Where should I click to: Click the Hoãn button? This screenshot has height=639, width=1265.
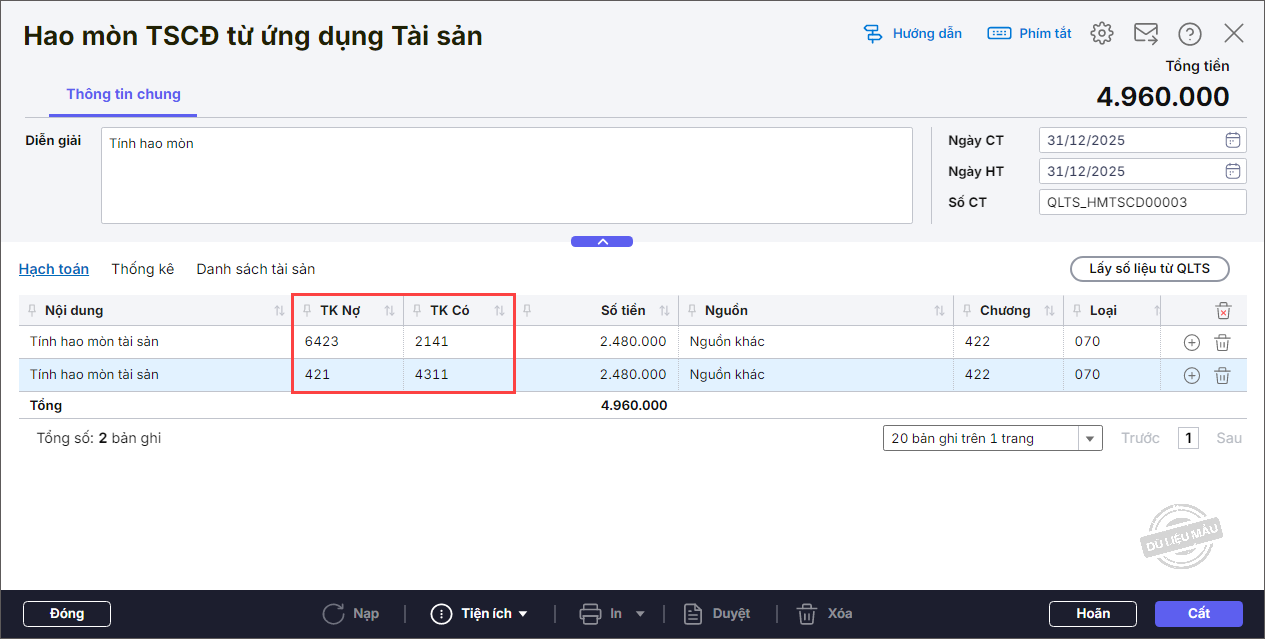pos(1093,613)
